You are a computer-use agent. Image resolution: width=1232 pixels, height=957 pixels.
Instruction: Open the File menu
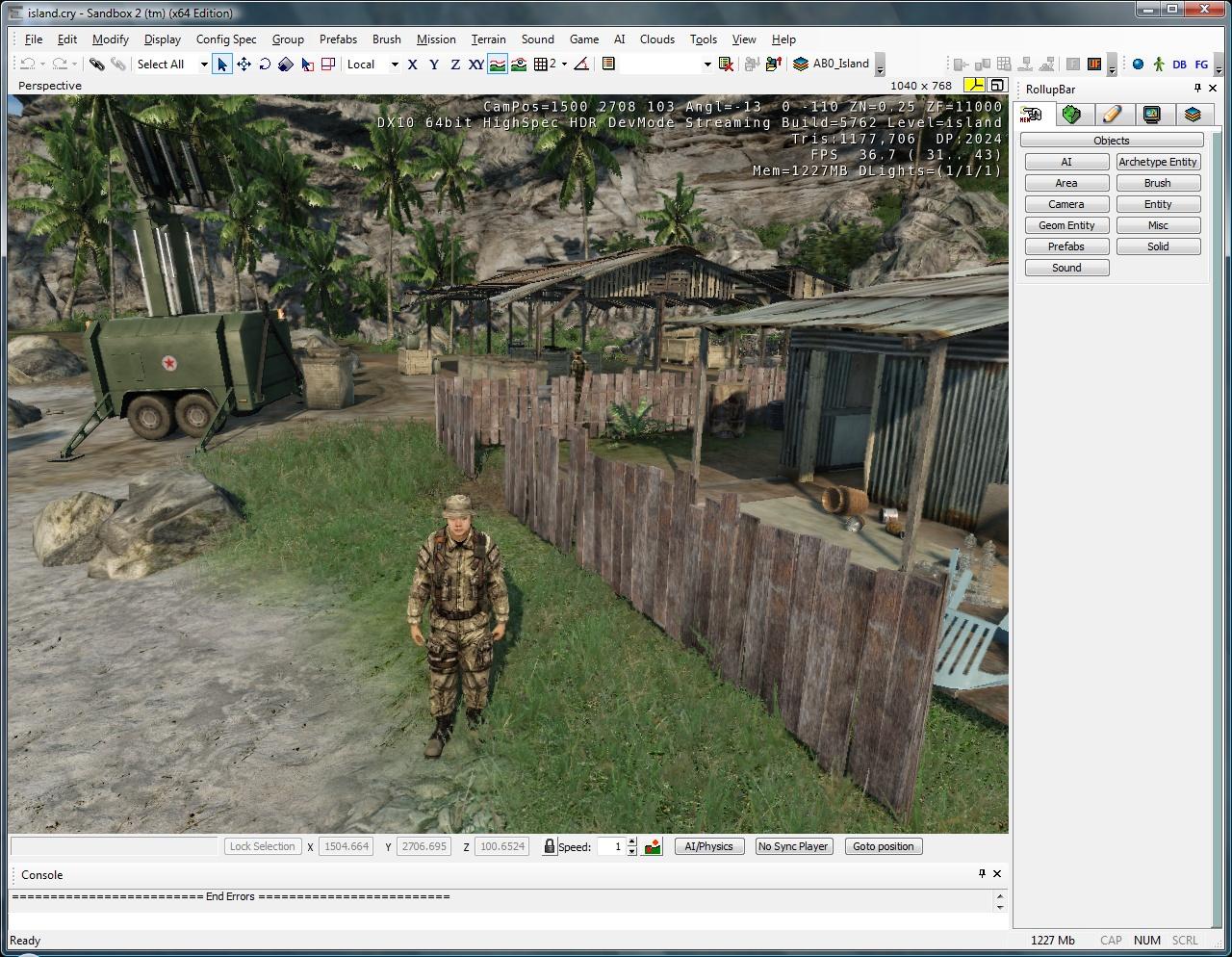pos(34,39)
